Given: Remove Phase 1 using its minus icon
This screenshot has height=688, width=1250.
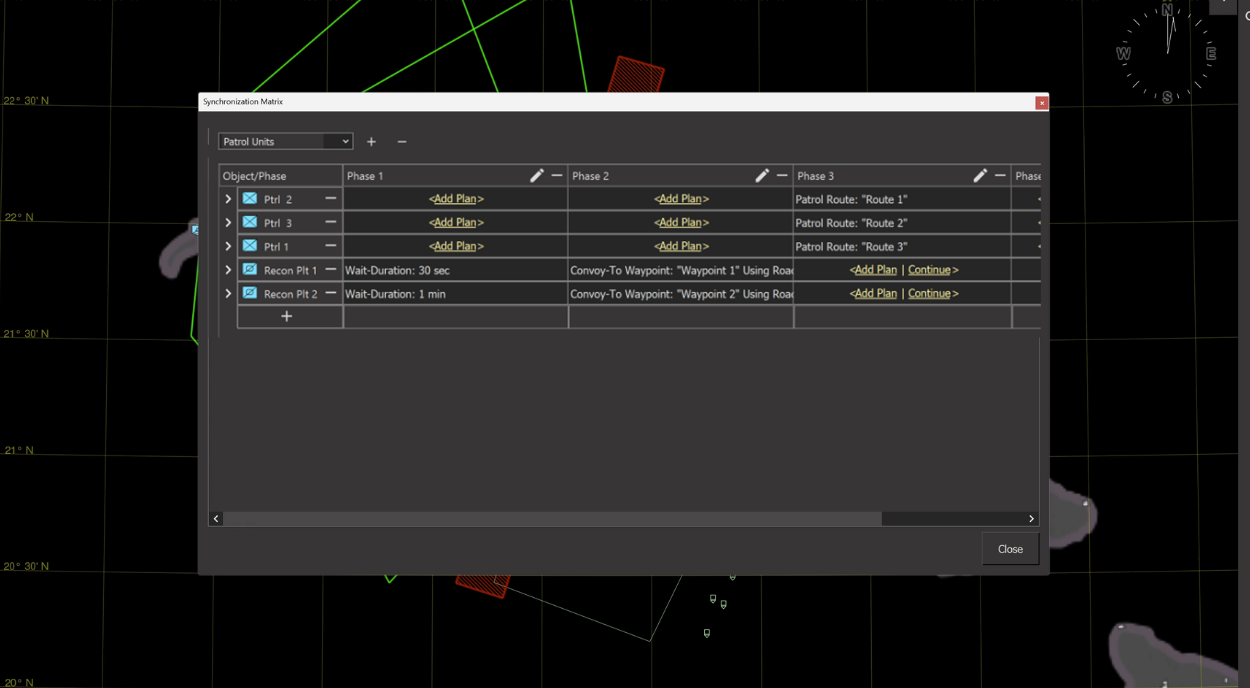Looking at the screenshot, I should [x=557, y=176].
